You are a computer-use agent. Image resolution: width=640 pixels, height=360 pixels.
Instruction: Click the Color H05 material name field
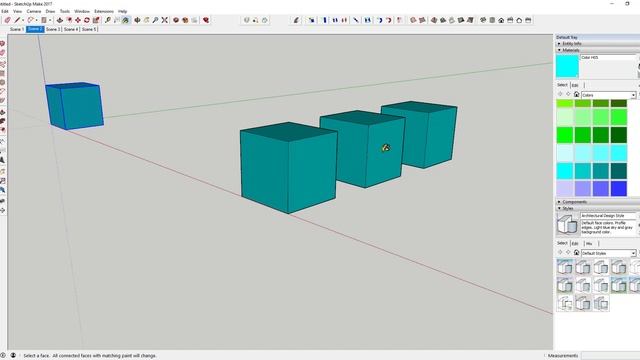coord(608,58)
